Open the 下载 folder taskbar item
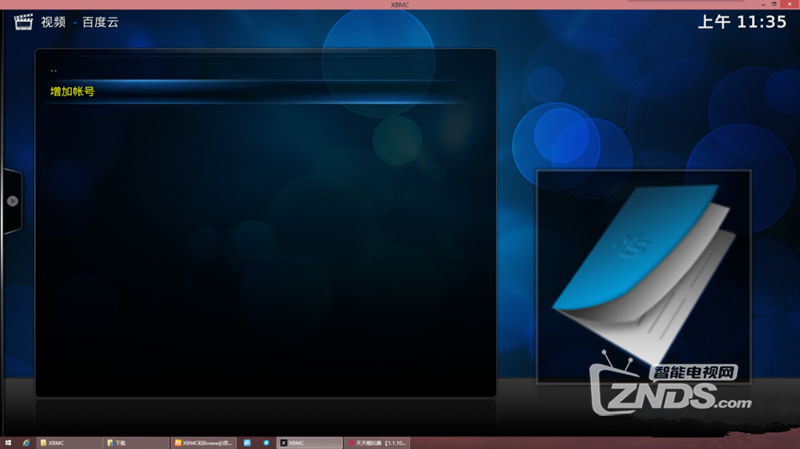This screenshot has height=449, width=800. click(136, 443)
